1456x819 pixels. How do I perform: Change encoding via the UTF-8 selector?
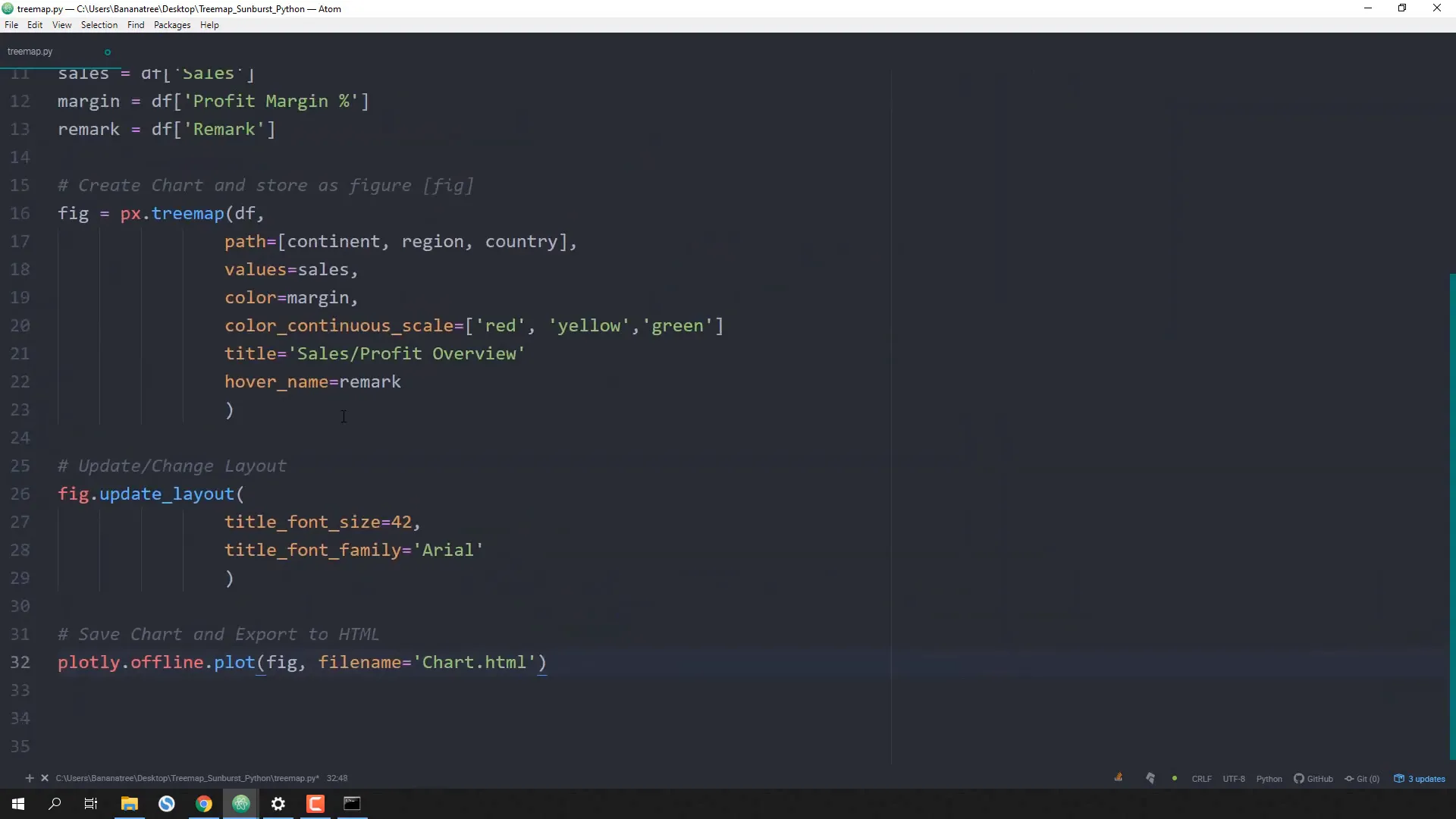tap(1234, 778)
